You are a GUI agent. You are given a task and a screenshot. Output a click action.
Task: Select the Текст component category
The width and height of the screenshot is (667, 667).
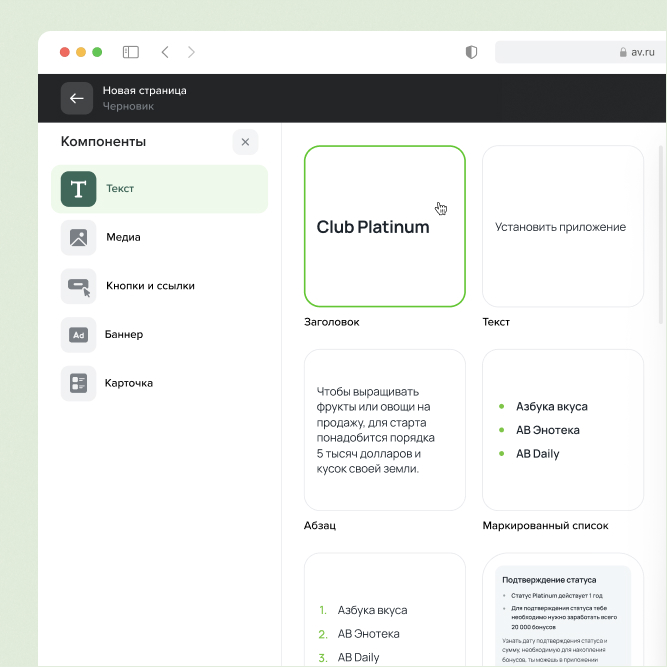[160, 189]
